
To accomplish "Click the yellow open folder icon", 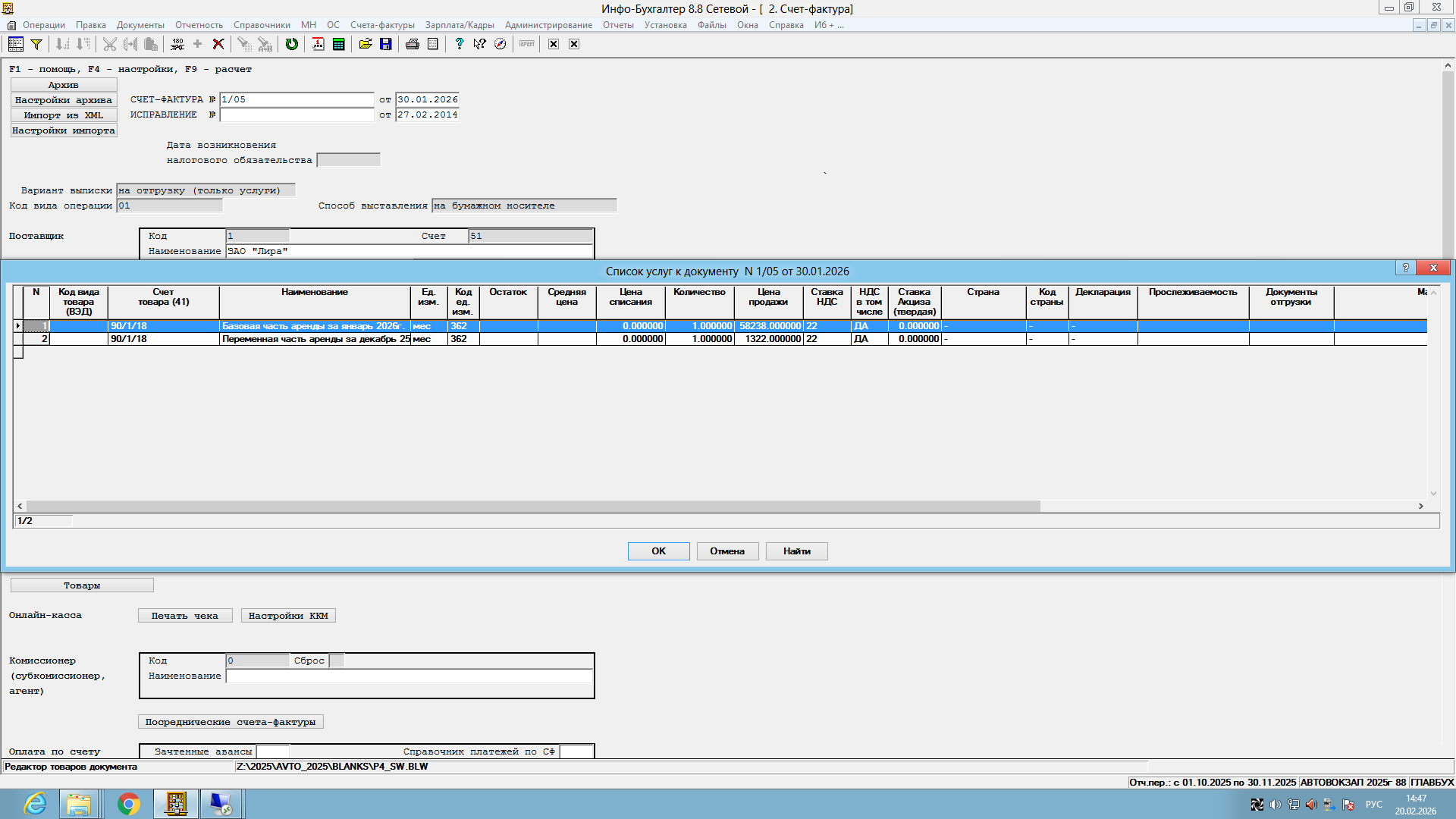I will [365, 44].
